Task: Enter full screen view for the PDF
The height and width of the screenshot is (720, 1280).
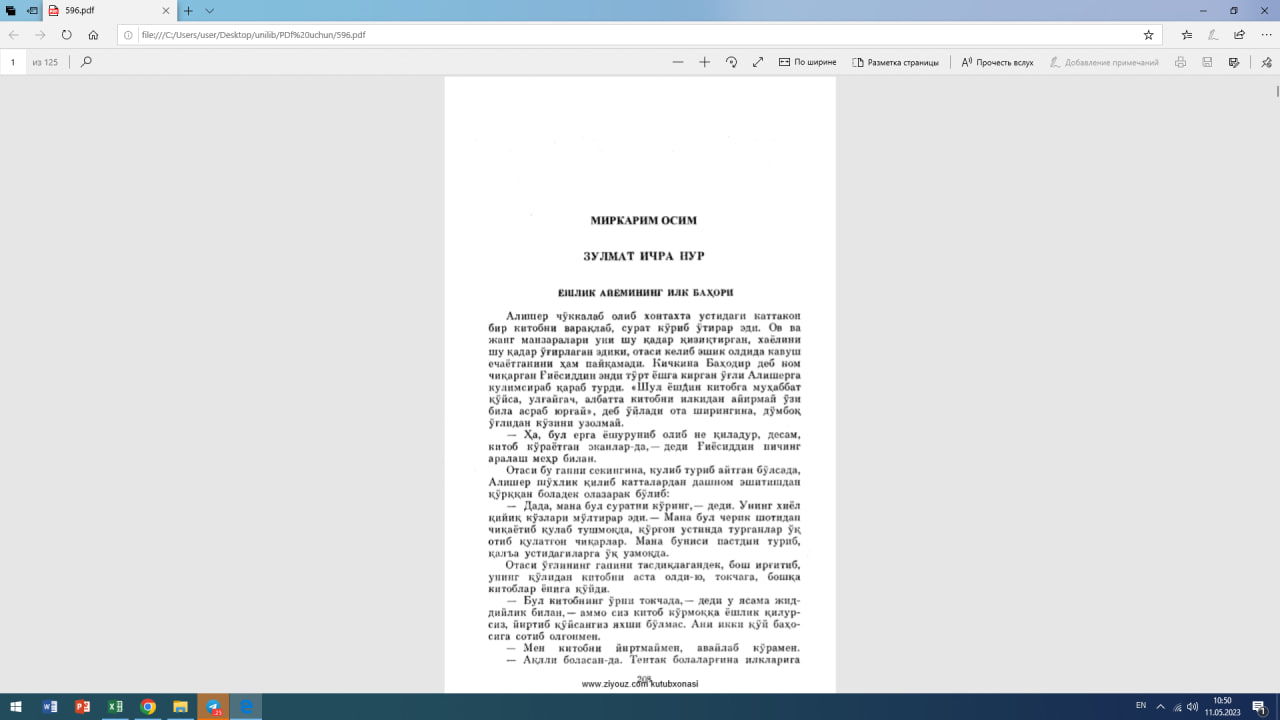Action: point(758,62)
